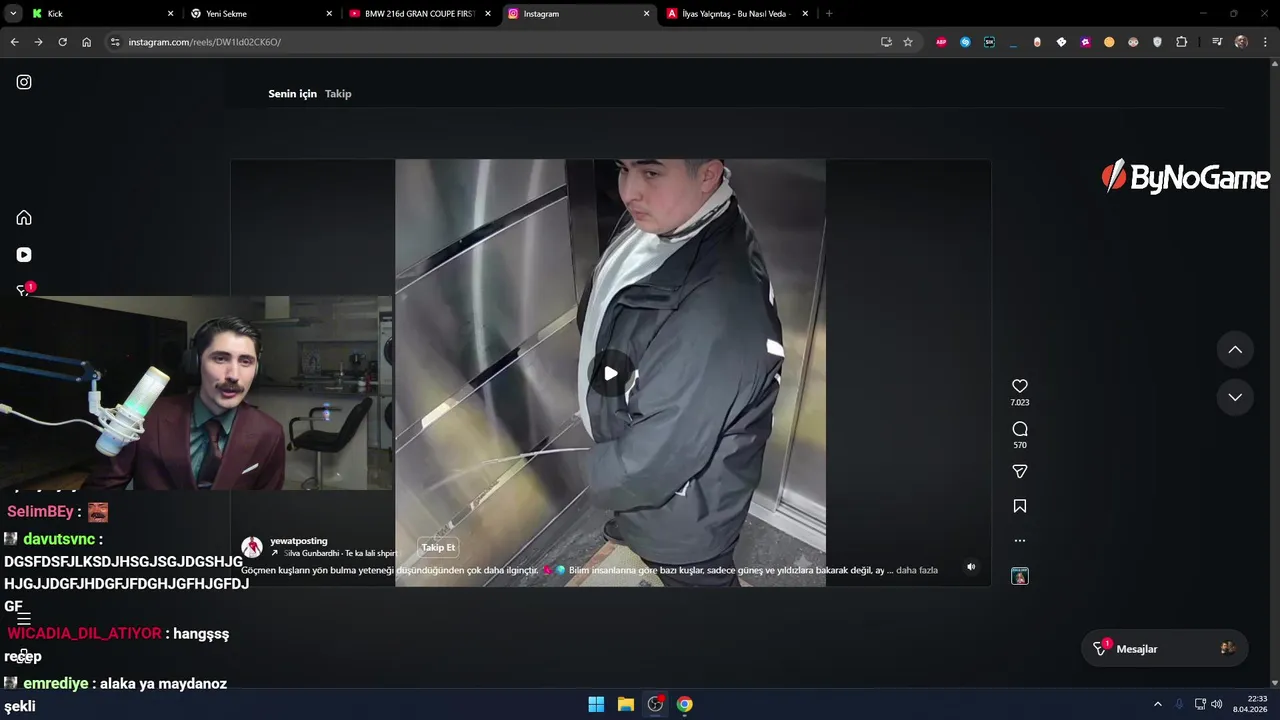Toggle the reel's sound with speaker icon
Screen dimensions: 1280x720
click(x=971, y=567)
